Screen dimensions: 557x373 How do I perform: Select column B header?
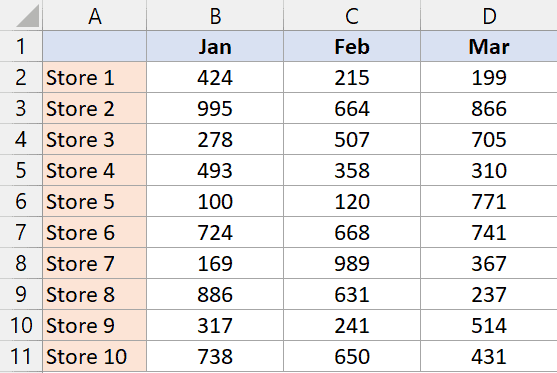click(x=215, y=15)
